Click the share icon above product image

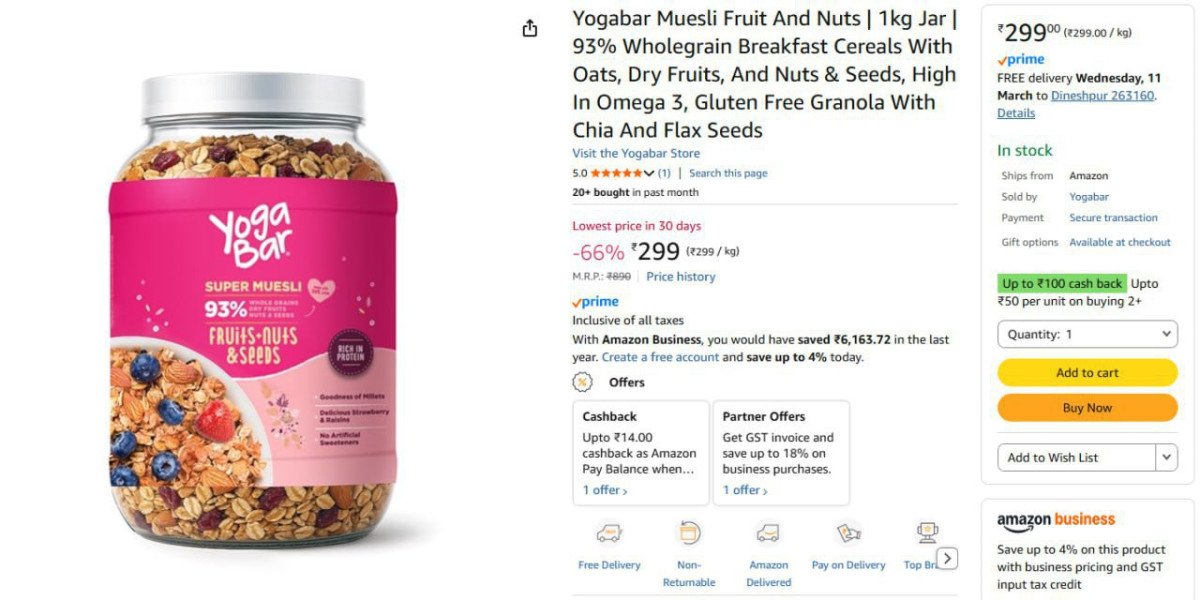pos(530,28)
